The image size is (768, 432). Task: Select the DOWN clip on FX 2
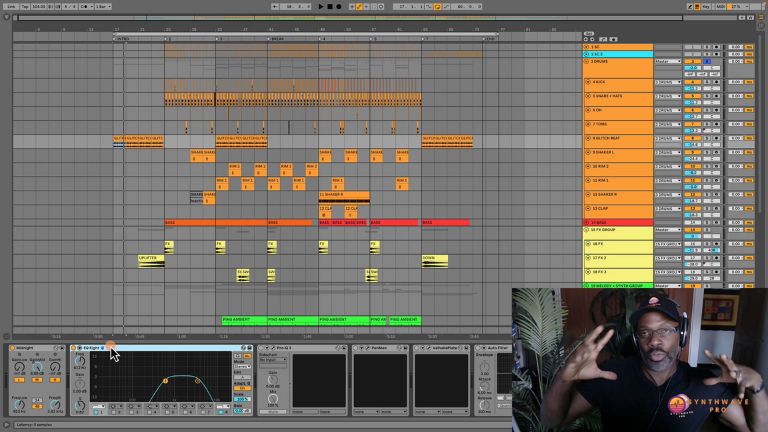(435, 261)
